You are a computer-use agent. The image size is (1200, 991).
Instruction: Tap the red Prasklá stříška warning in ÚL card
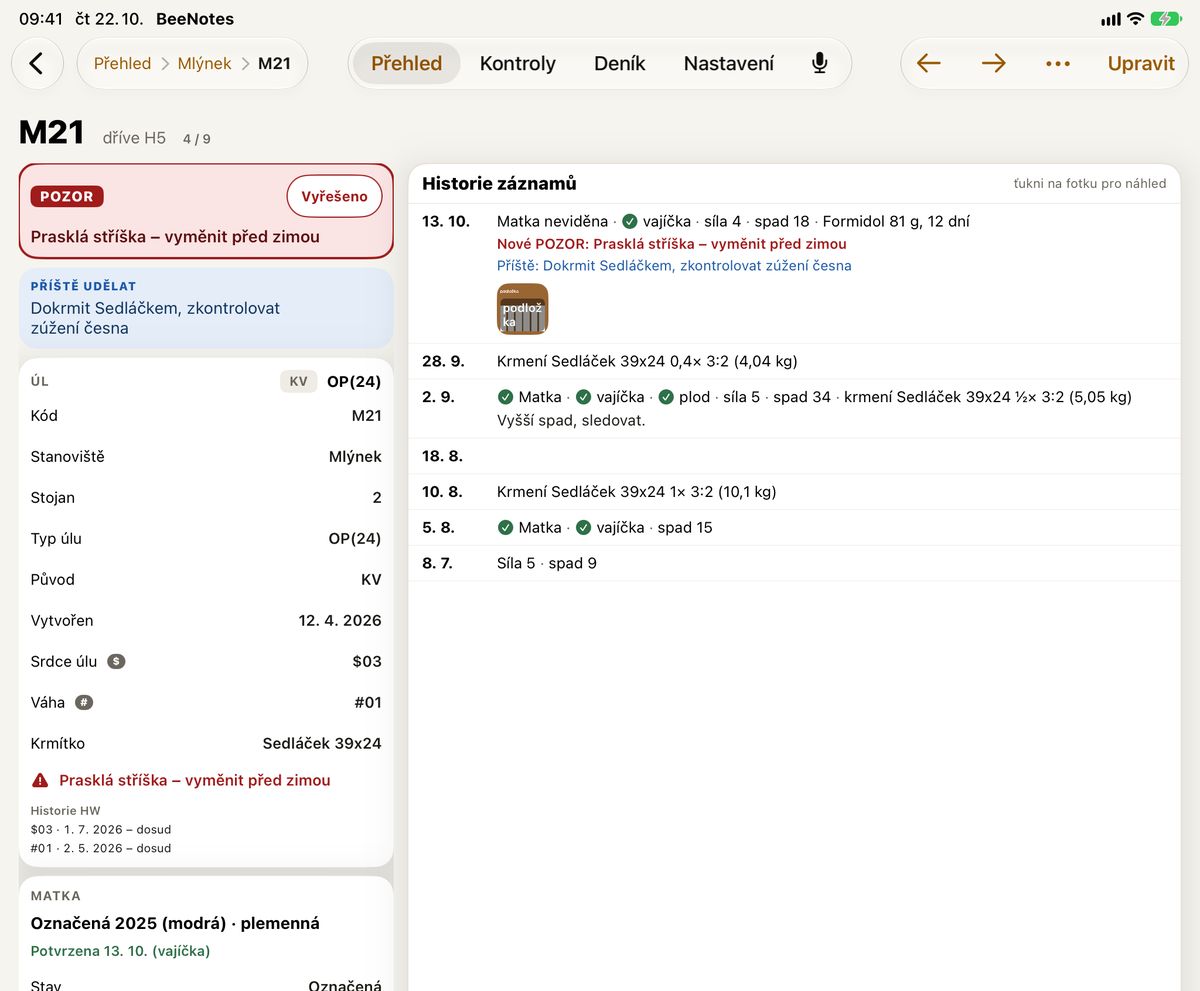coord(194,780)
